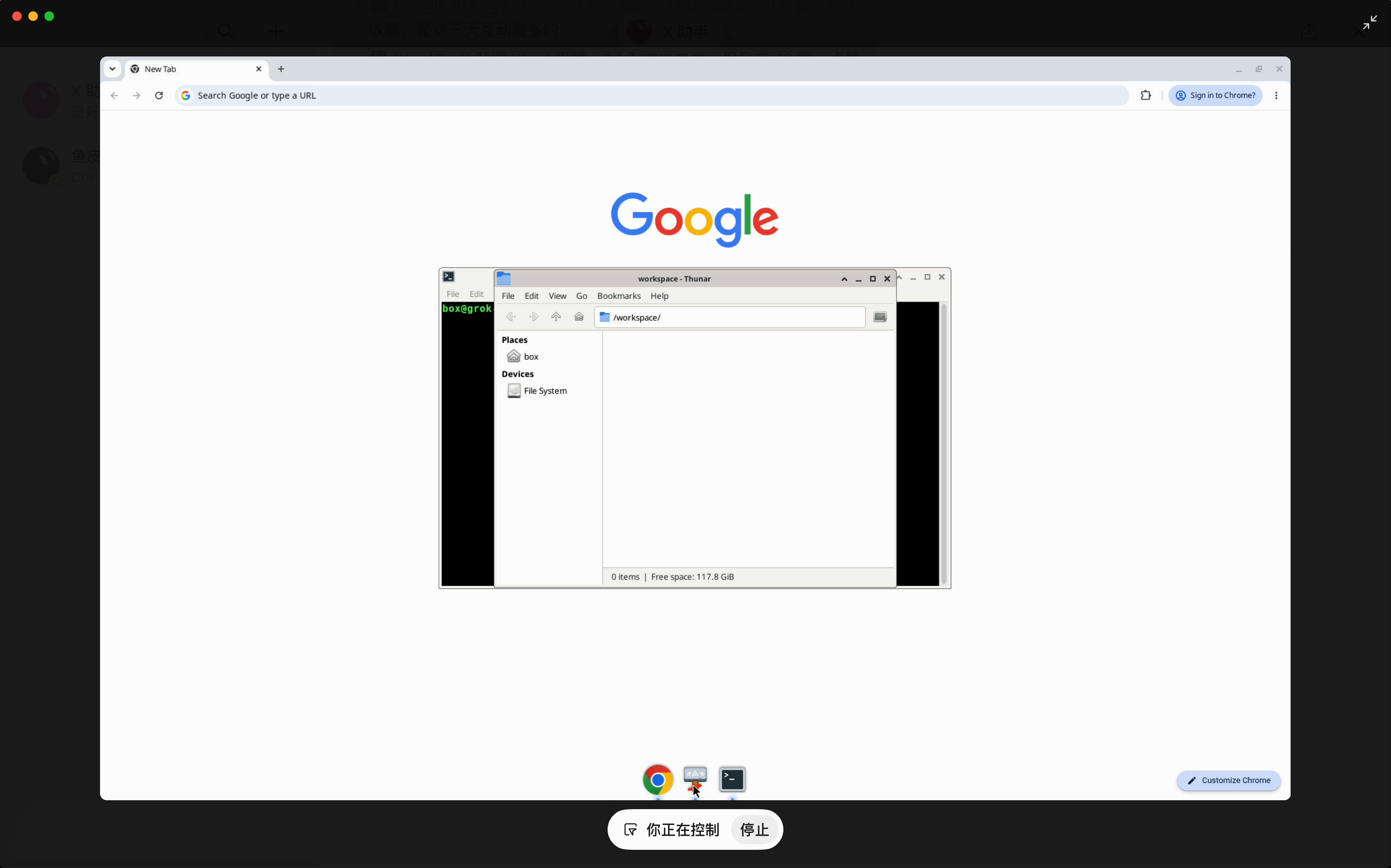Open the terminal icon in the dock
Image resolution: width=1391 pixels, height=868 pixels.
732,779
